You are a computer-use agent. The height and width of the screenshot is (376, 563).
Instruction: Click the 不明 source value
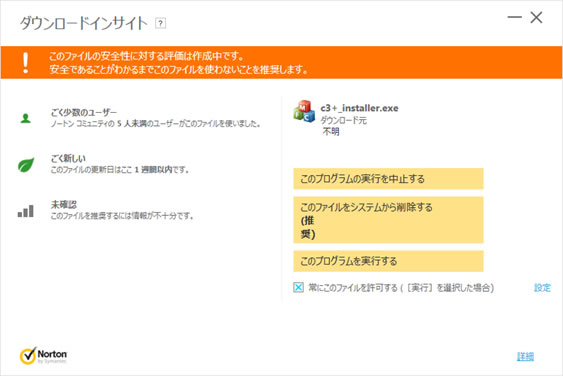click(x=331, y=131)
